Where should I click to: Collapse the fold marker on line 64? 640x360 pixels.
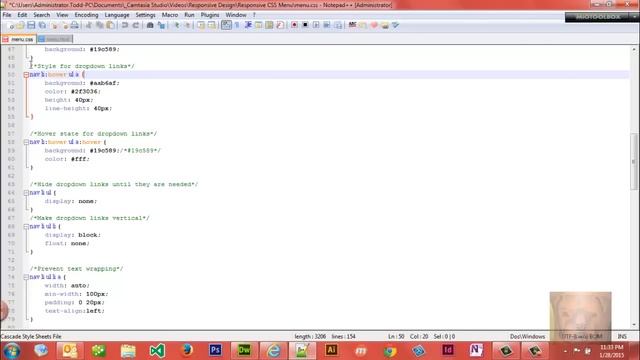click(26, 193)
